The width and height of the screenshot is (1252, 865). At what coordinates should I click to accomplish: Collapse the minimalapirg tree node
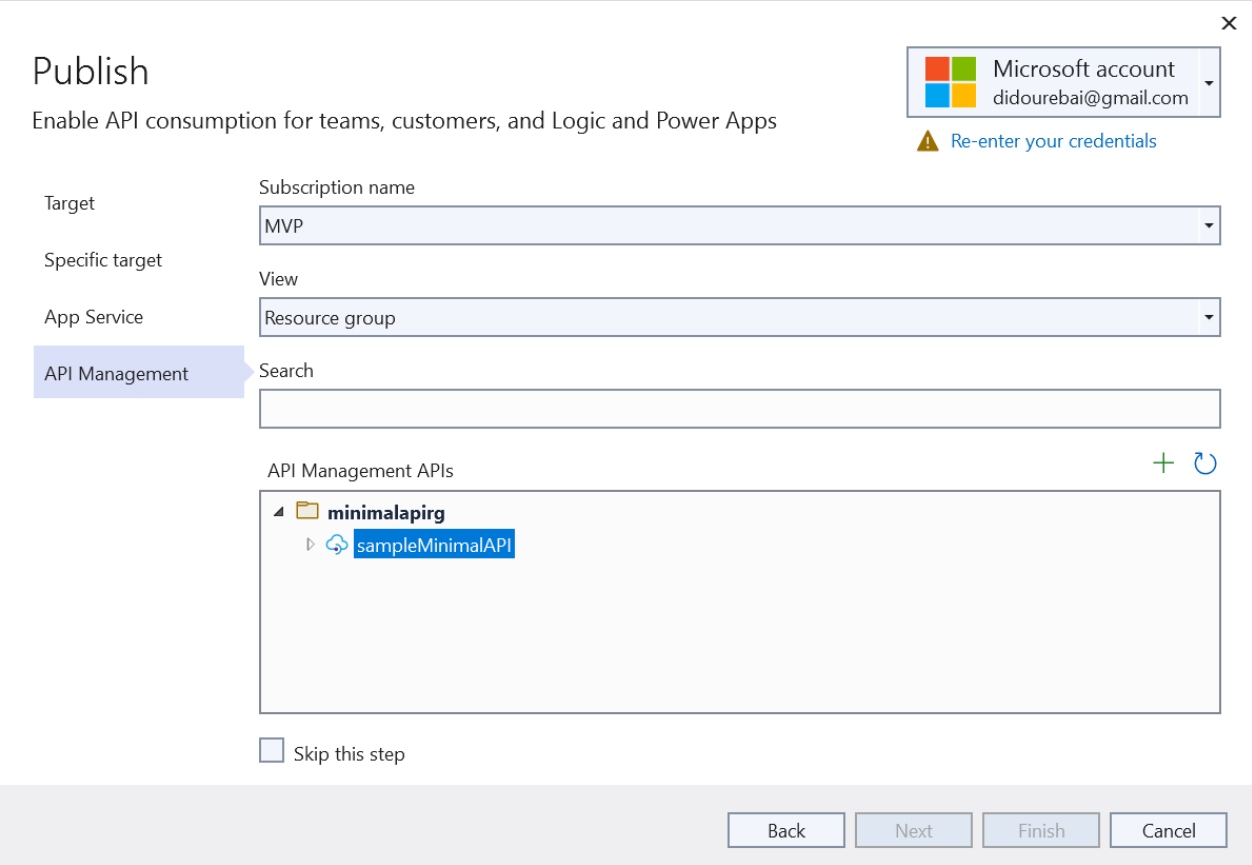279,512
